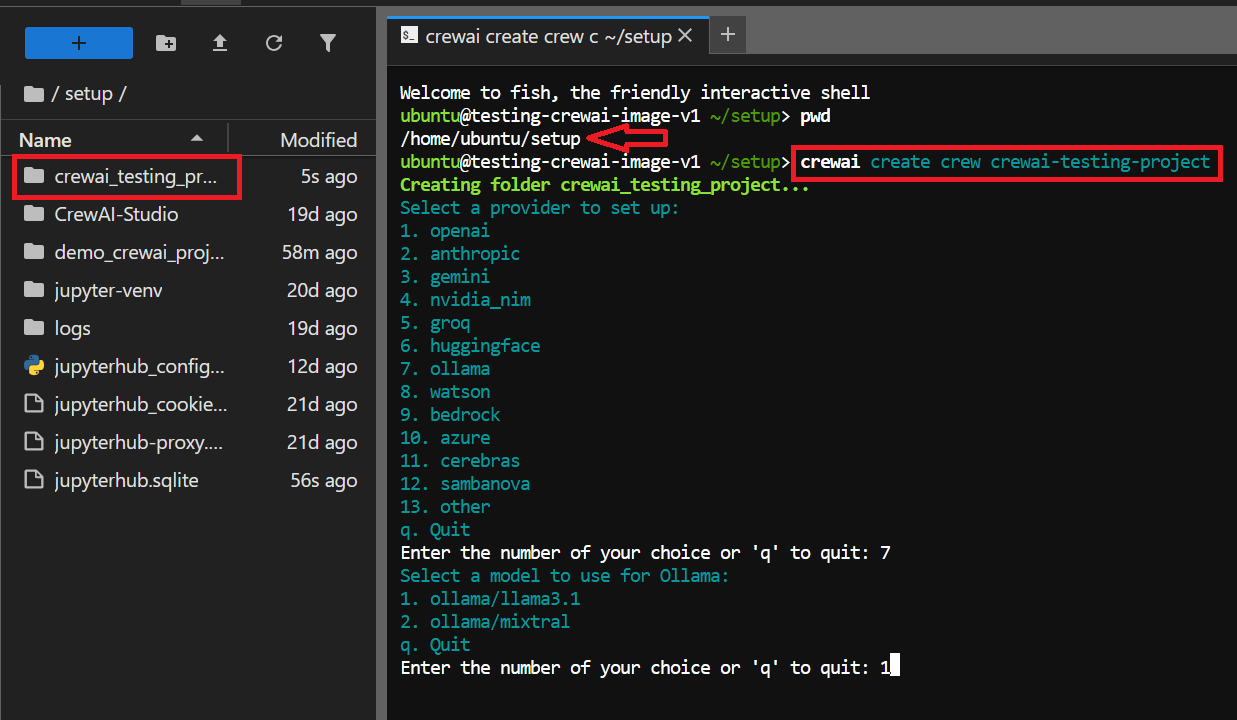Click the '11. cerebras' provider line

[x=460, y=461]
